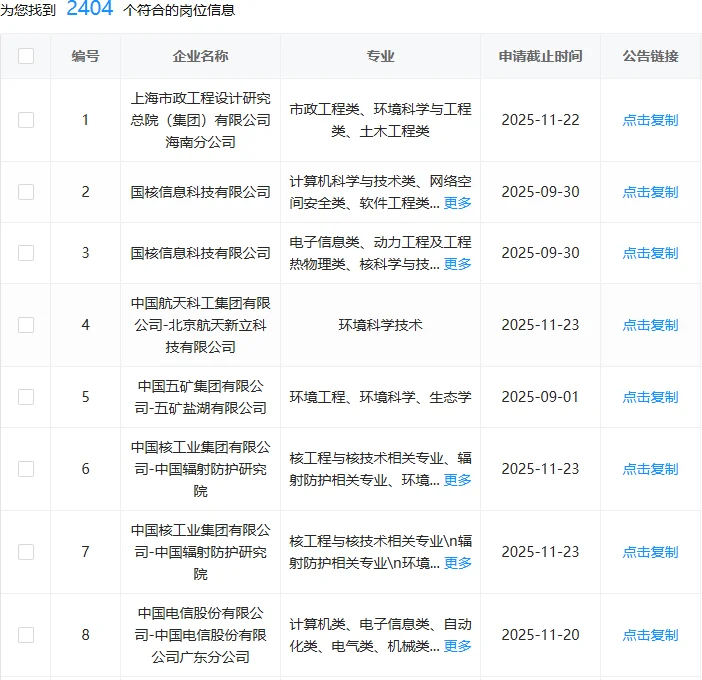Copy link for row 8 中国电信
702x680 pixels.
[x=651, y=635]
